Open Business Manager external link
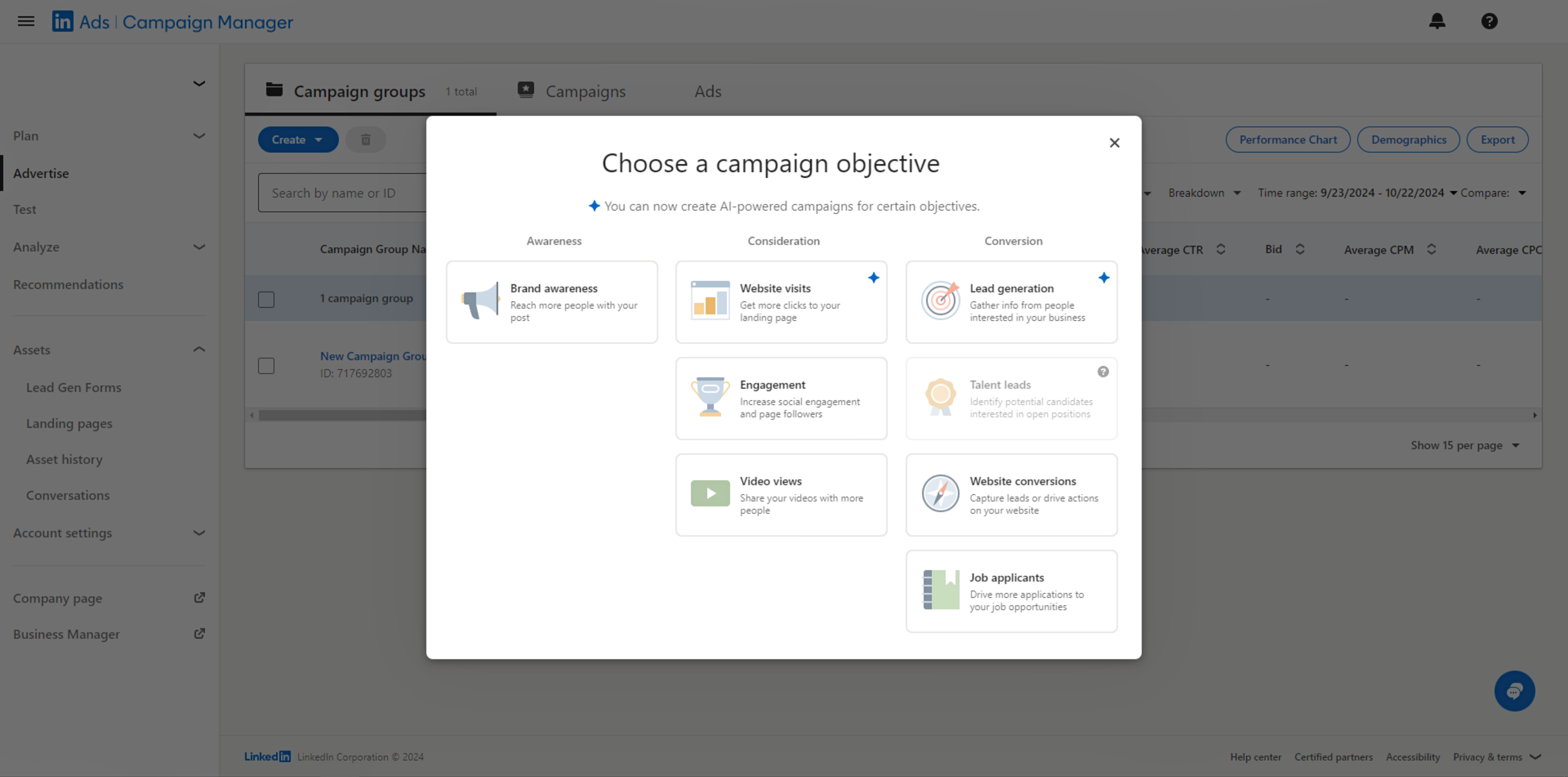 [109, 634]
